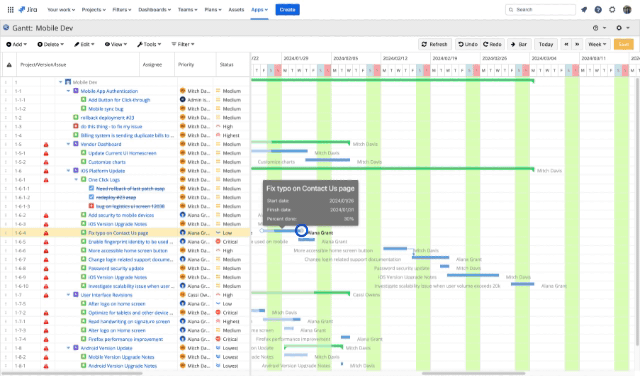Open the View dropdown in toolbar
Viewport: 640px width, 376px height.
click(x=116, y=44)
